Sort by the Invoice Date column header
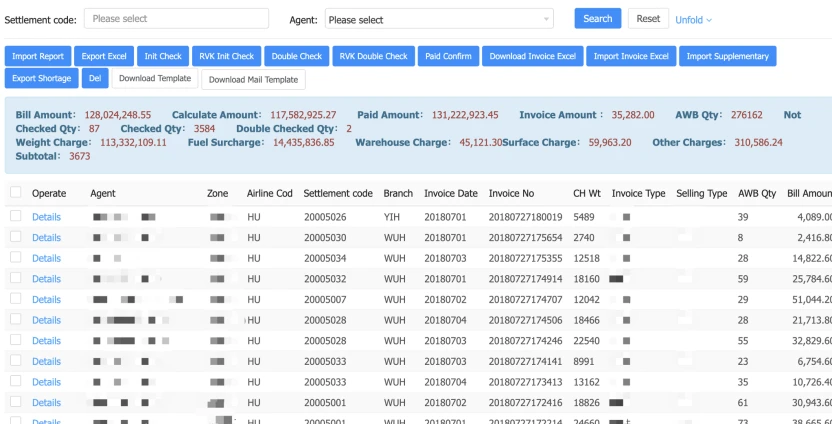 [449, 193]
